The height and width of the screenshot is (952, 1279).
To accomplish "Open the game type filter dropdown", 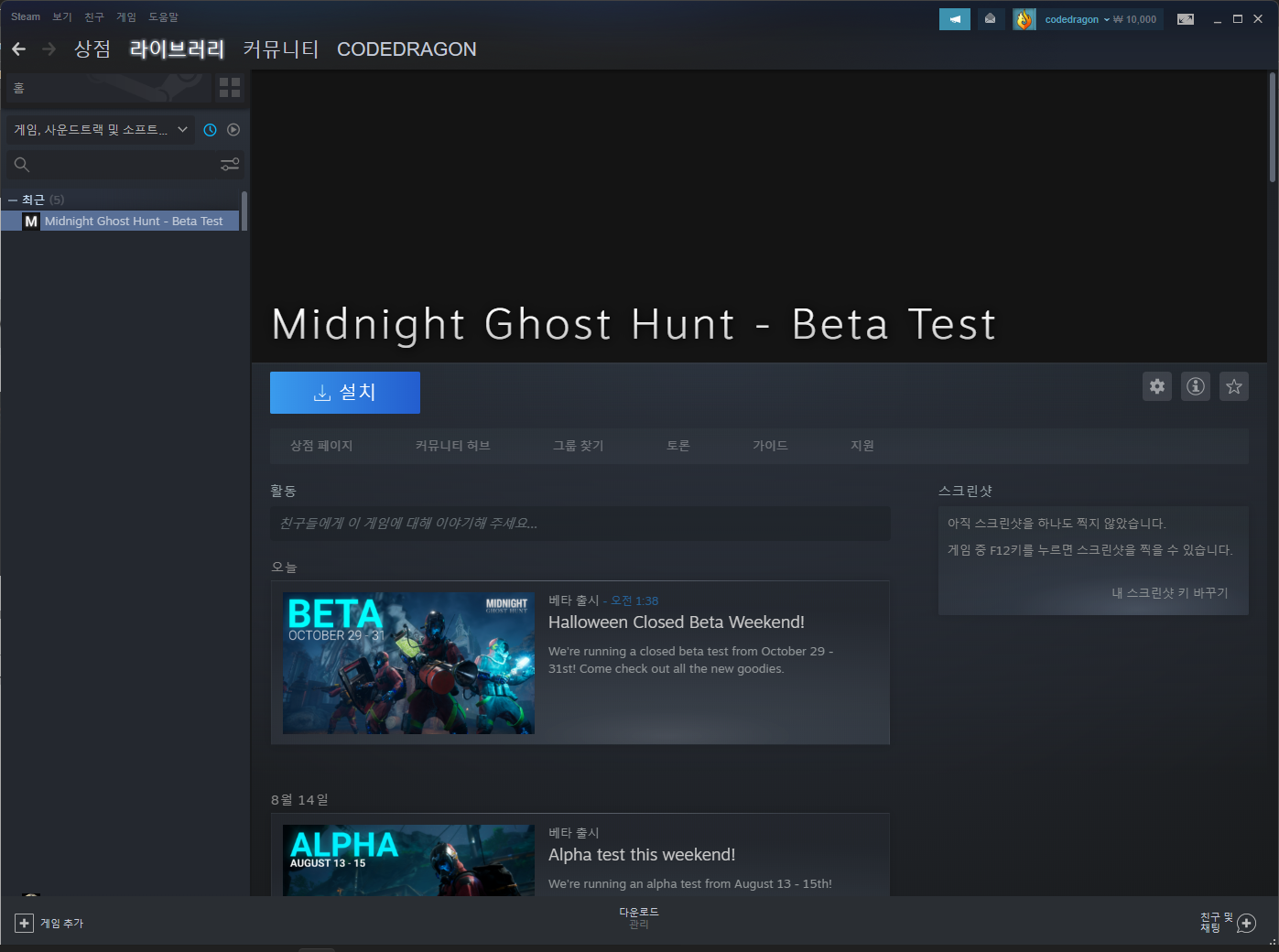I will coord(101,130).
